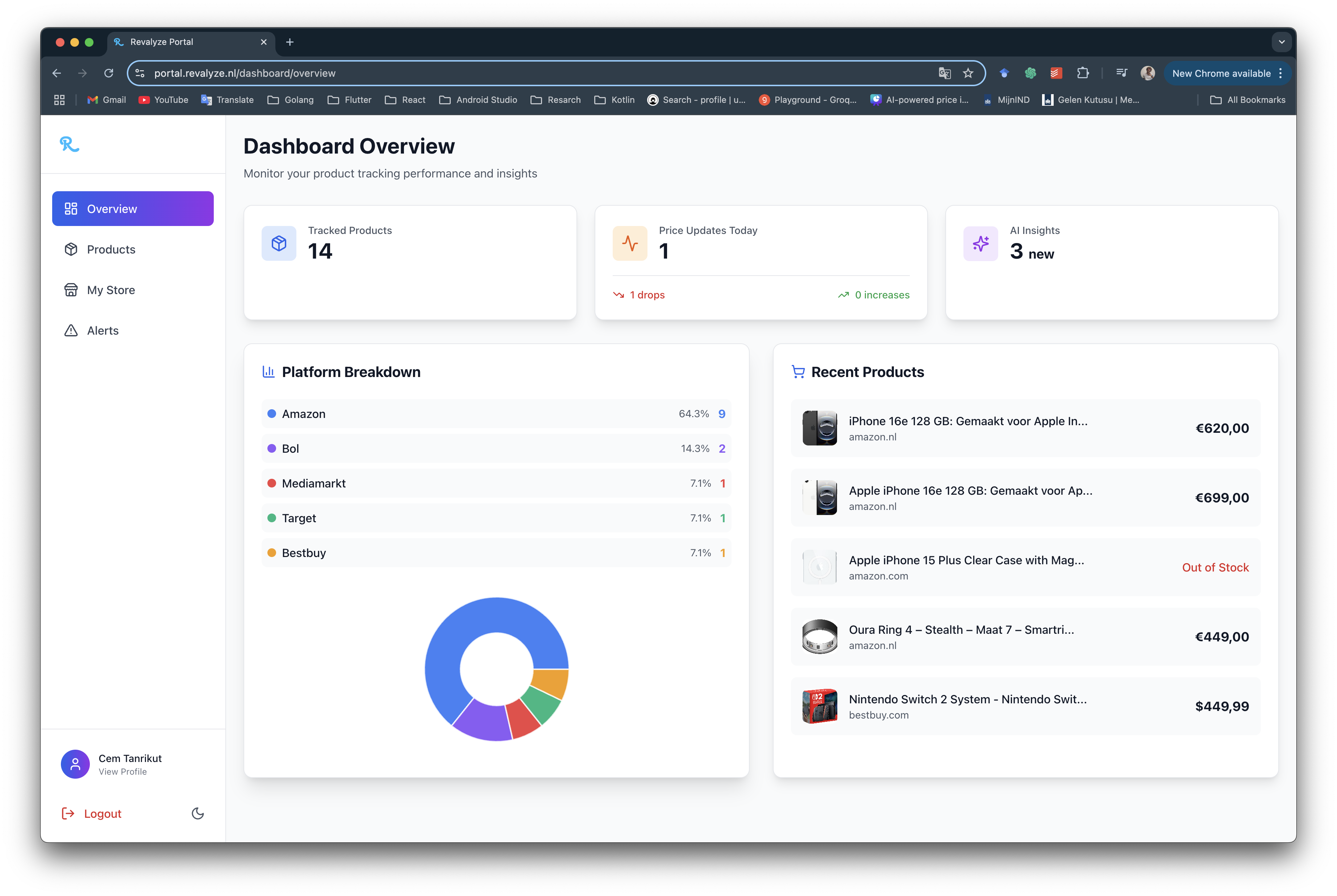Open the iPhone 16e €620,00 product

pos(1025,428)
